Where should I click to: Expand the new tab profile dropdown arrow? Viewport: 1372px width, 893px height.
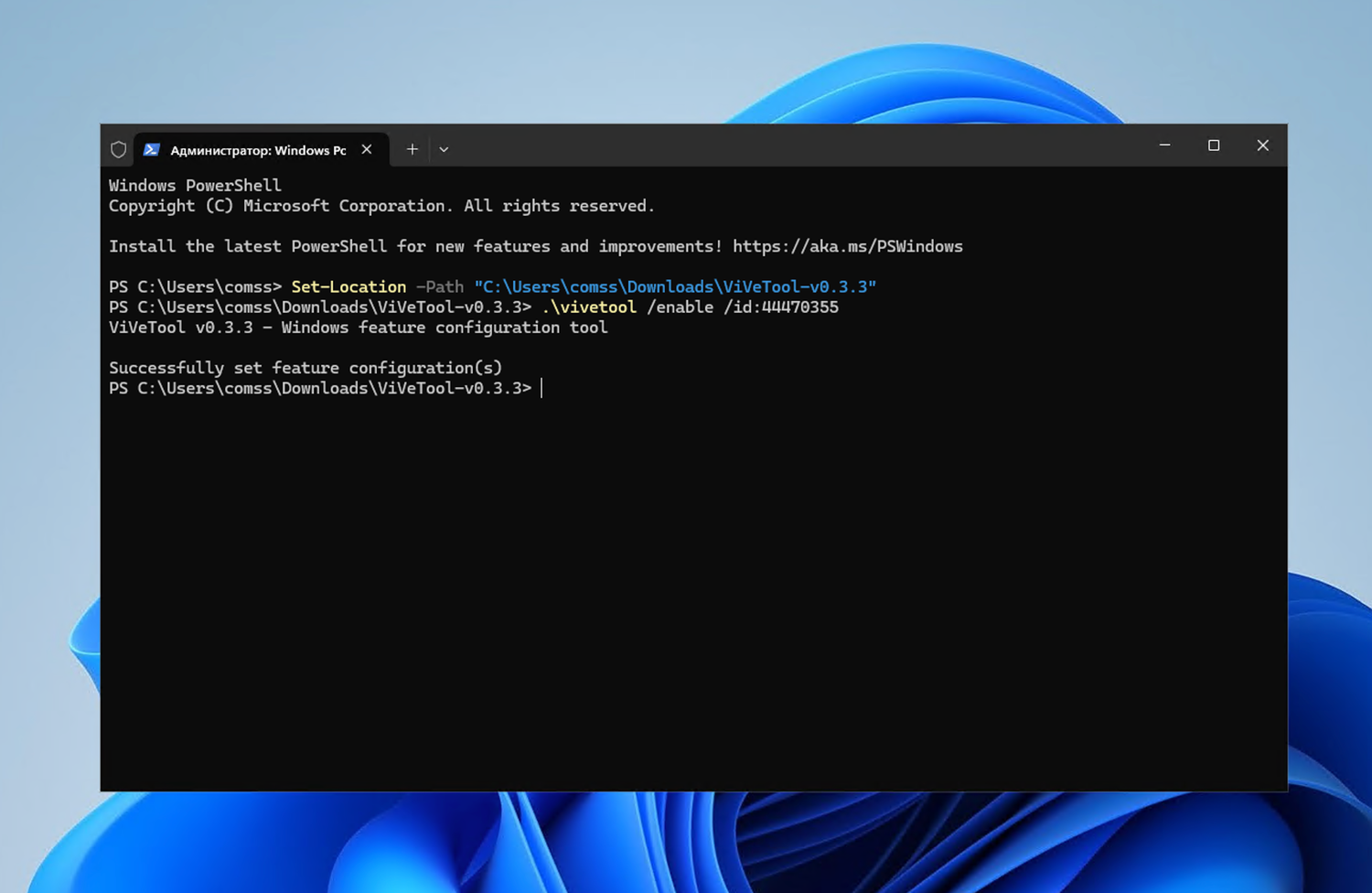[444, 149]
